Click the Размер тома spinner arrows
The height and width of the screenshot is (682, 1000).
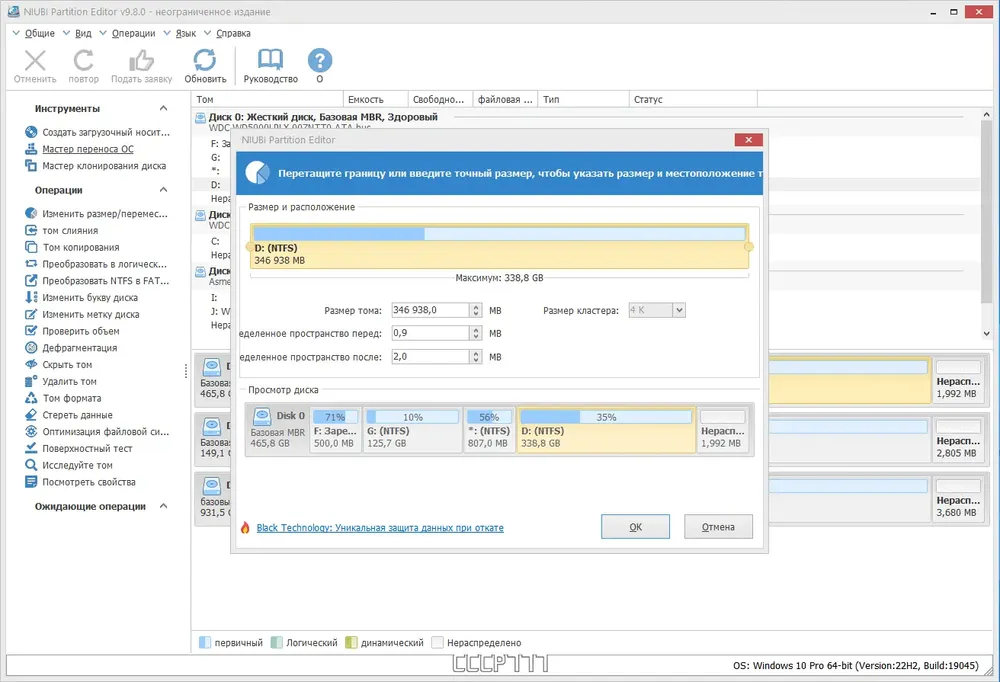click(476, 310)
